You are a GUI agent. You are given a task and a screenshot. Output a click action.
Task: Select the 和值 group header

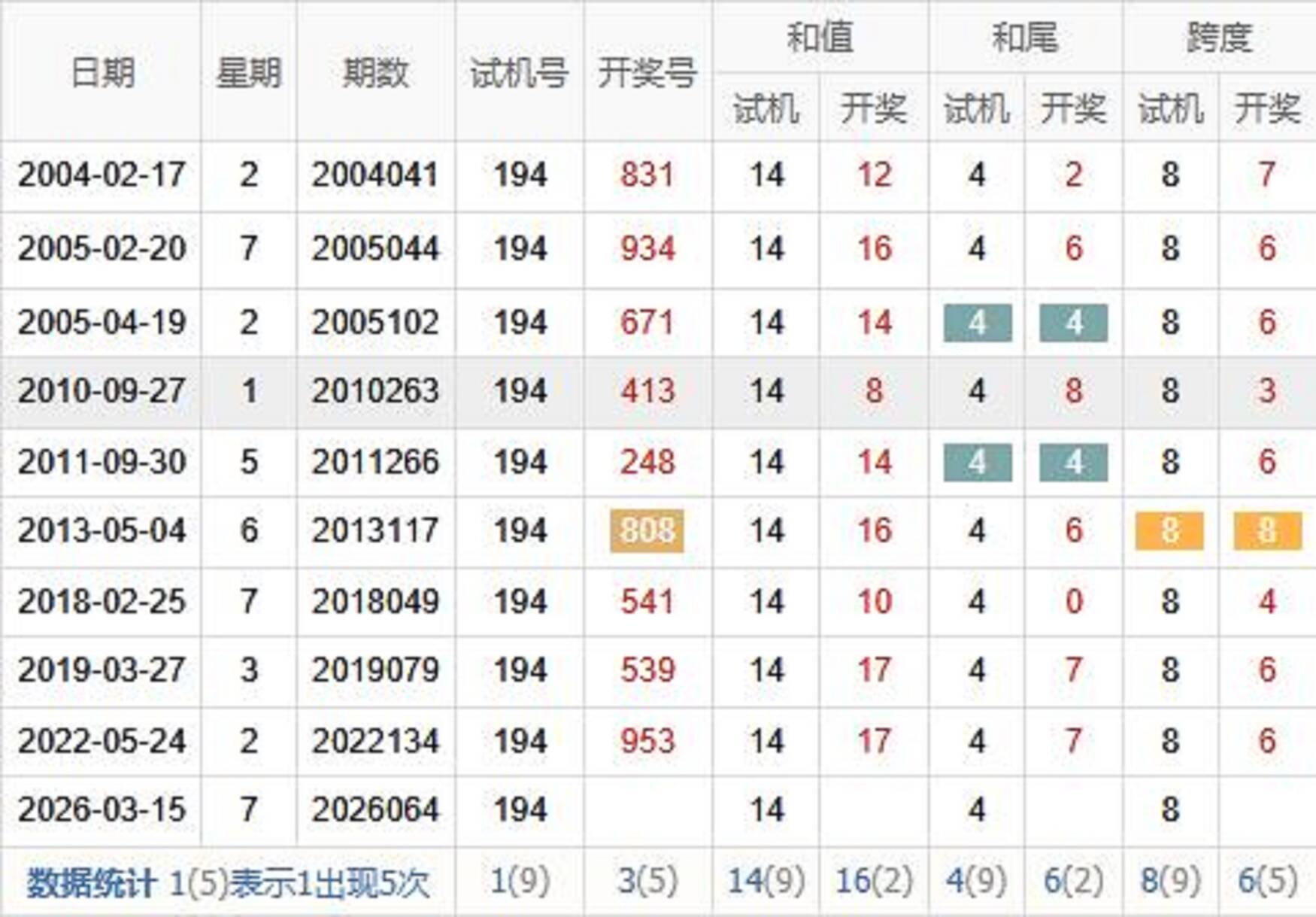pos(820,37)
